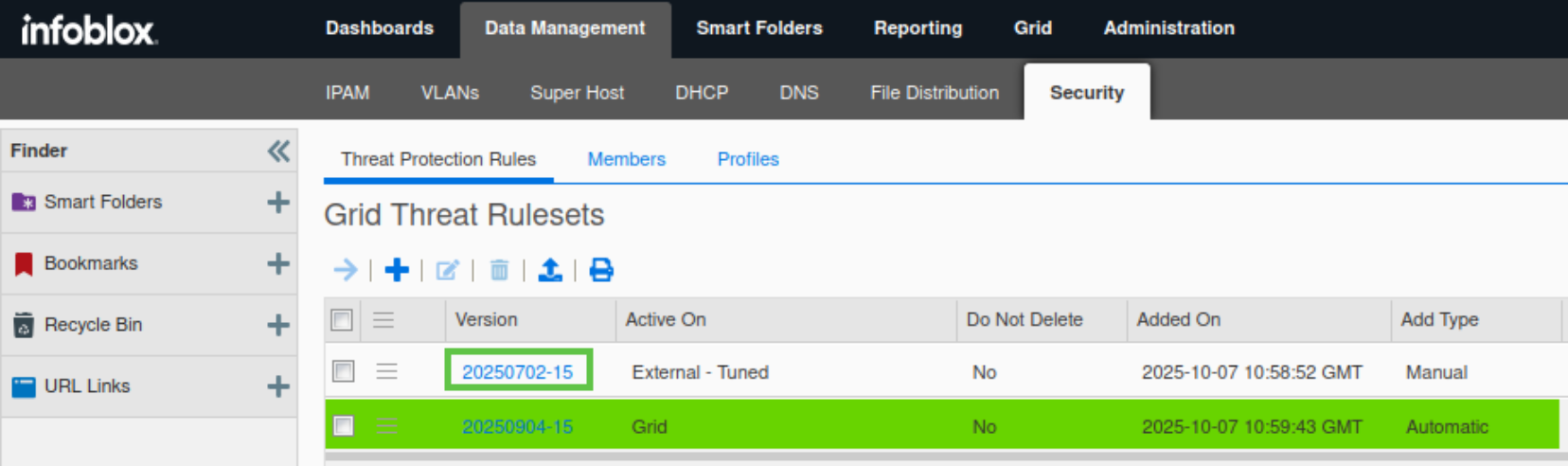Select the checkbox for ruleset 20250904-15
Viewport: 1568px width, 466px height.
click(344, 426)
